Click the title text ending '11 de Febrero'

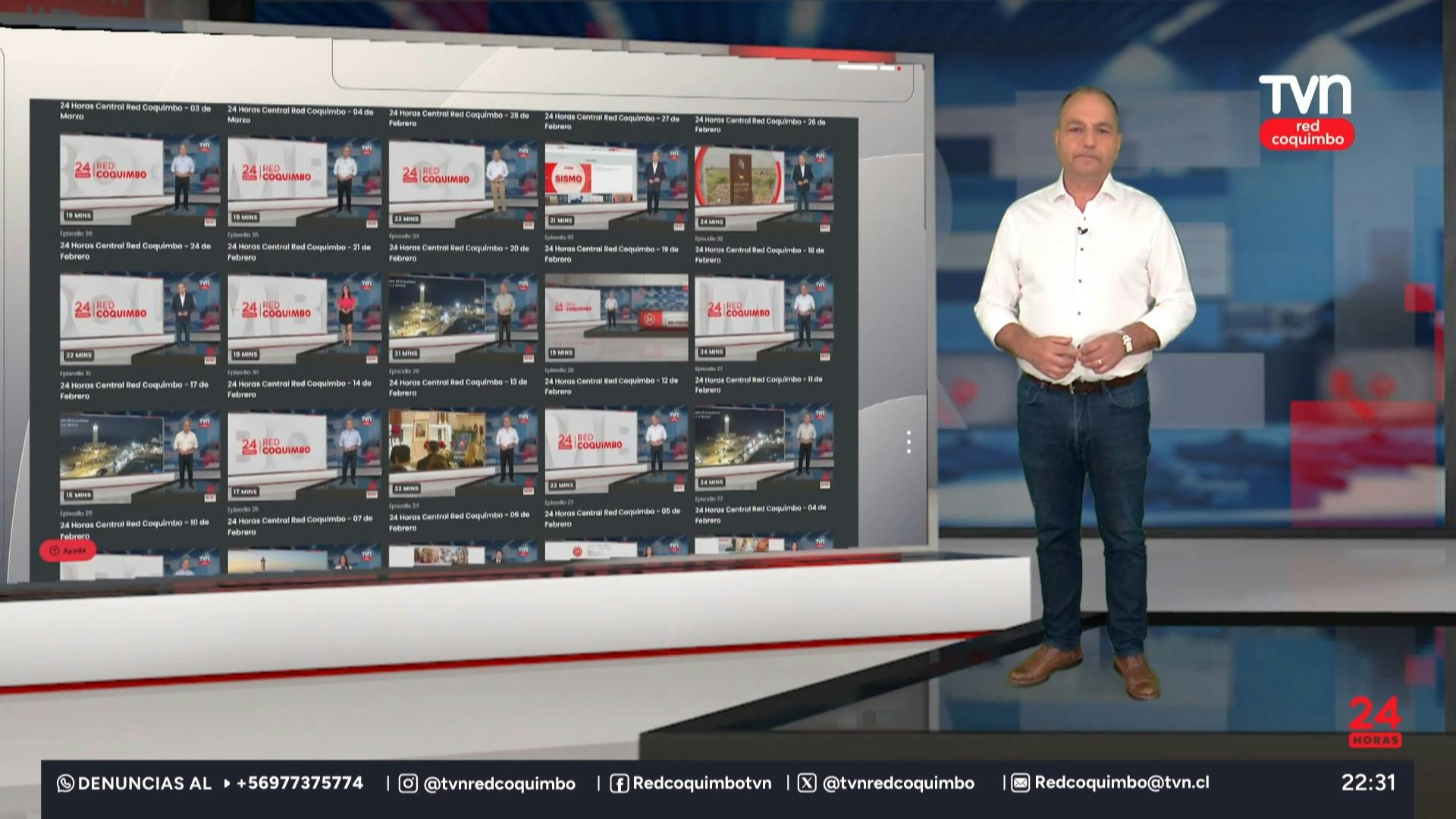pos(758,384)
